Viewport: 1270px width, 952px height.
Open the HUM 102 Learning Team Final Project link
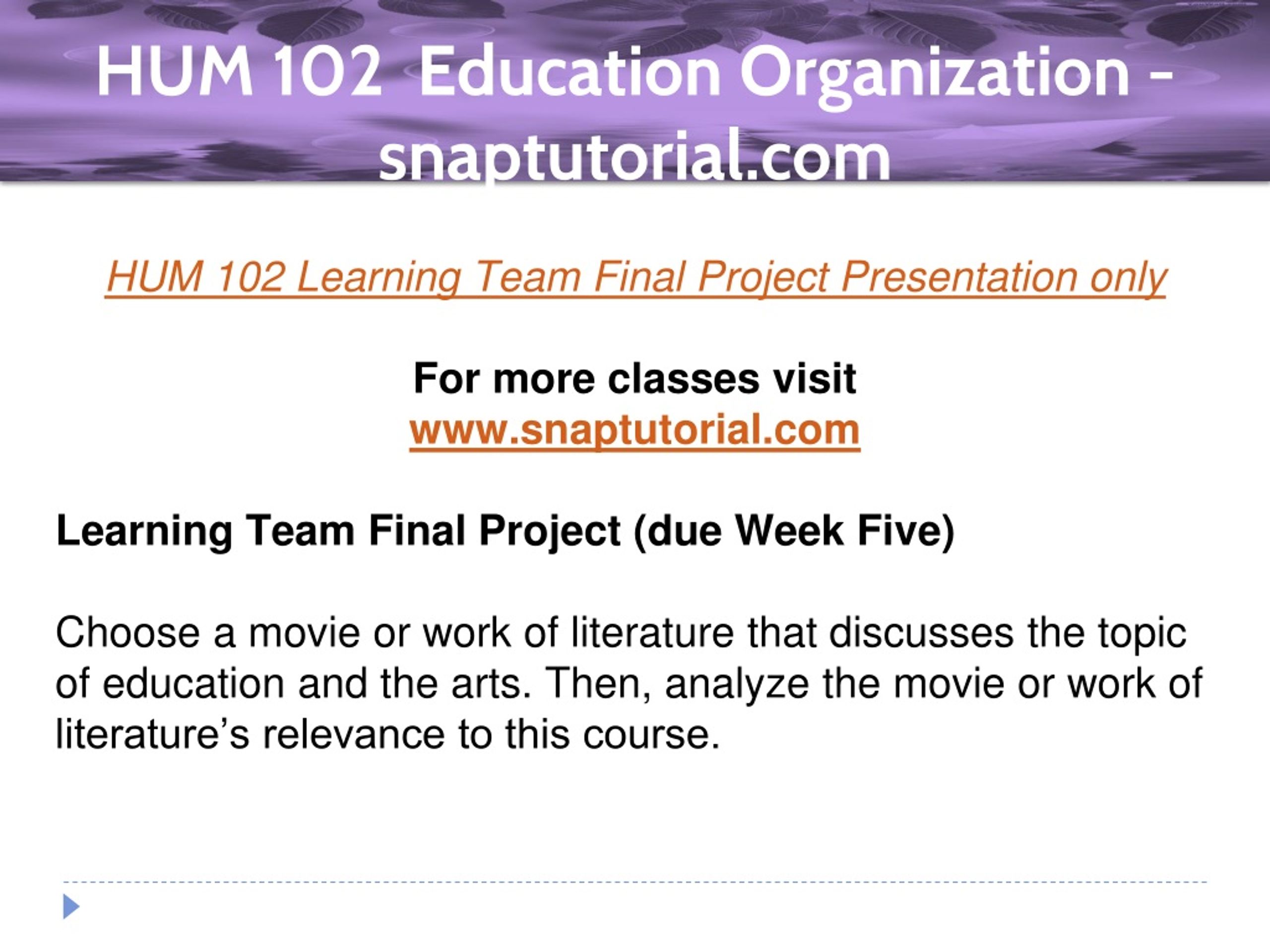tap(635, 278)
